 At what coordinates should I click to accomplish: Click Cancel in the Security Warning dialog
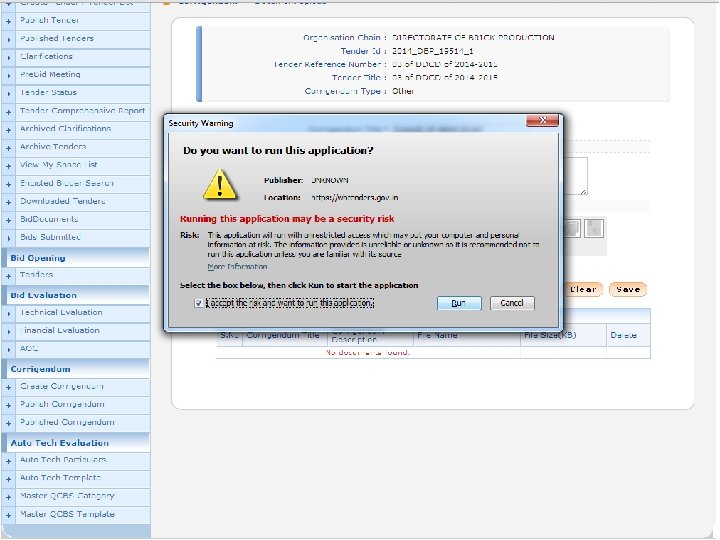click(512, 303)
